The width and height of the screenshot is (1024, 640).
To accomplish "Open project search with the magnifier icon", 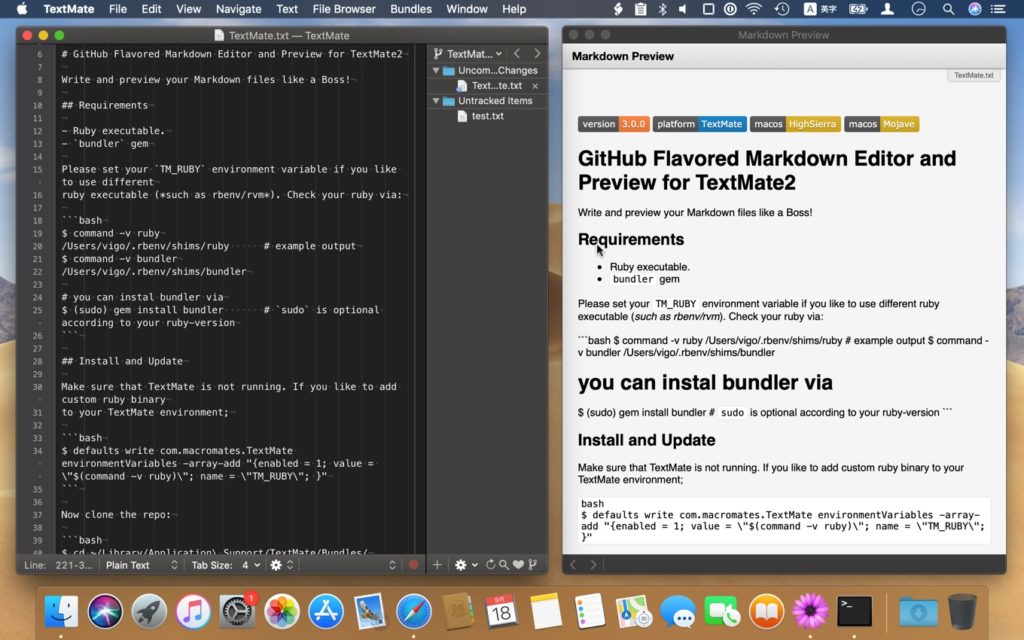I will tap(504, 565).
